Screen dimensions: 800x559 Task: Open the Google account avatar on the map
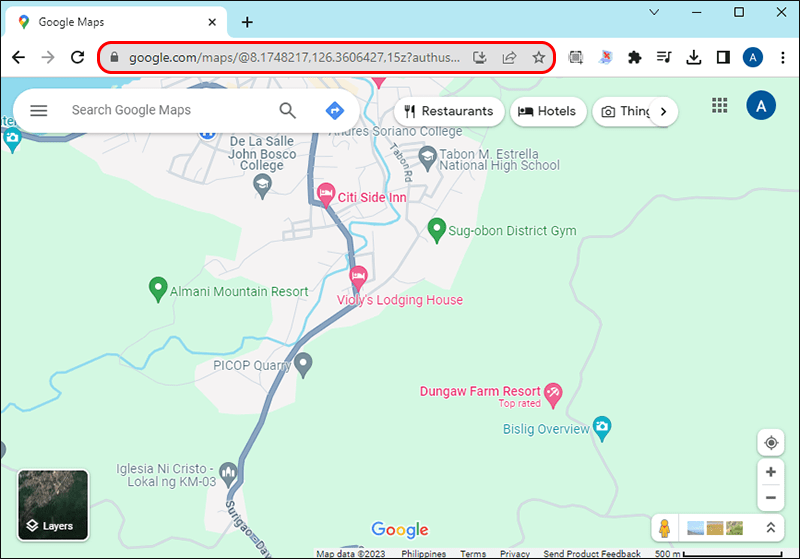761,106
